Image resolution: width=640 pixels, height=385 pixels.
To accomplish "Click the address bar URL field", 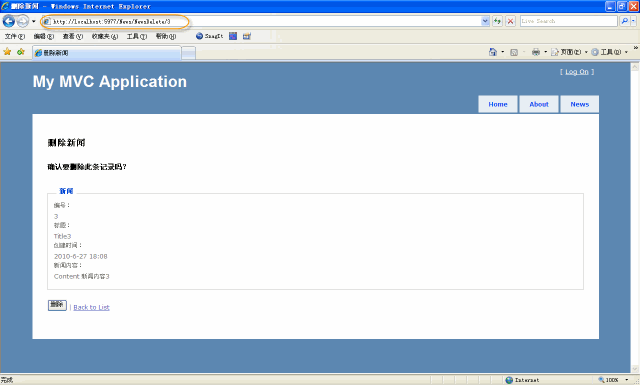I will click(261, 21).
